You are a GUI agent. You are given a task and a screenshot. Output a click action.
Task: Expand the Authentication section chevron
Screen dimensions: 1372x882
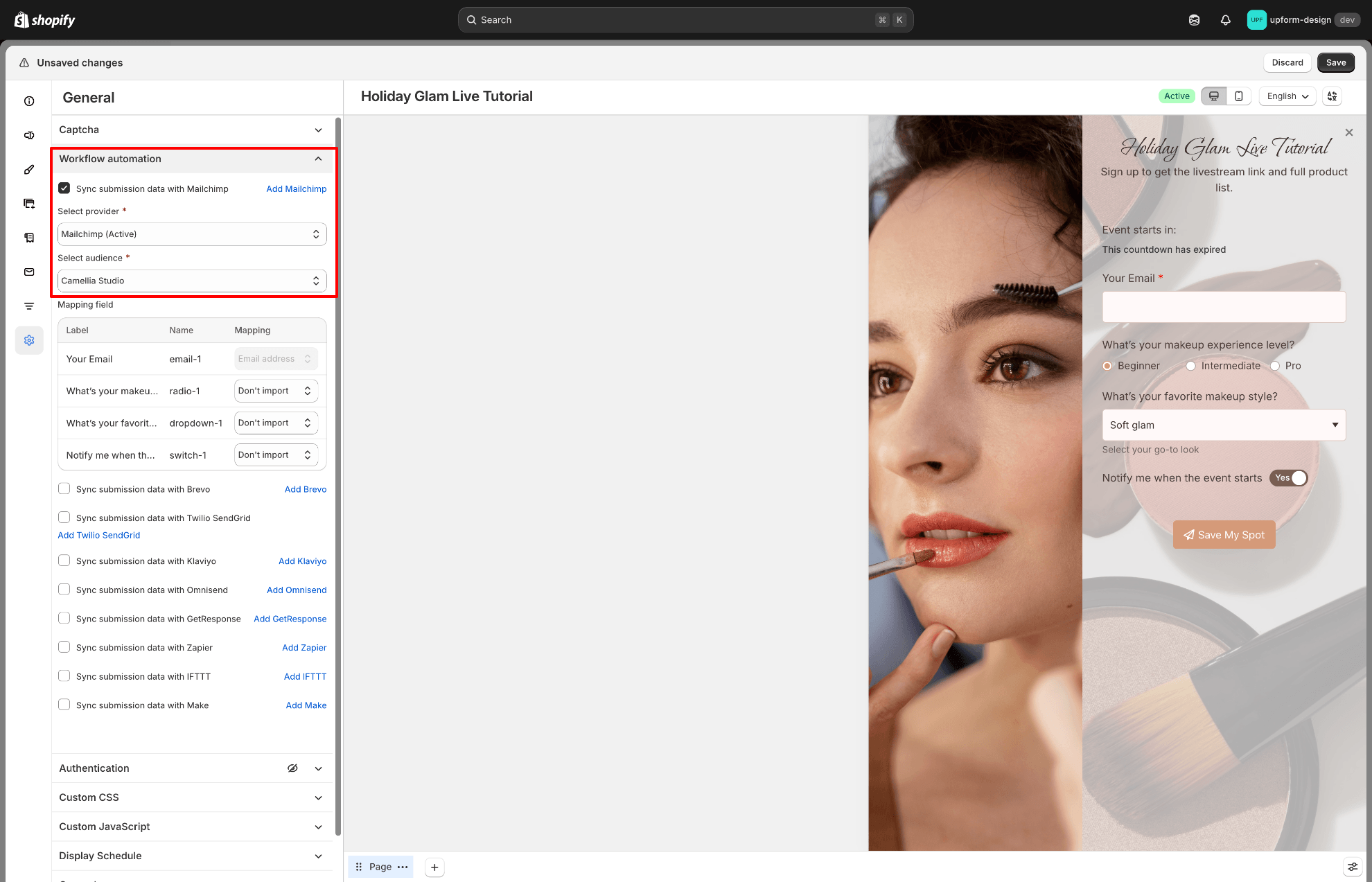tap(319, 768)
